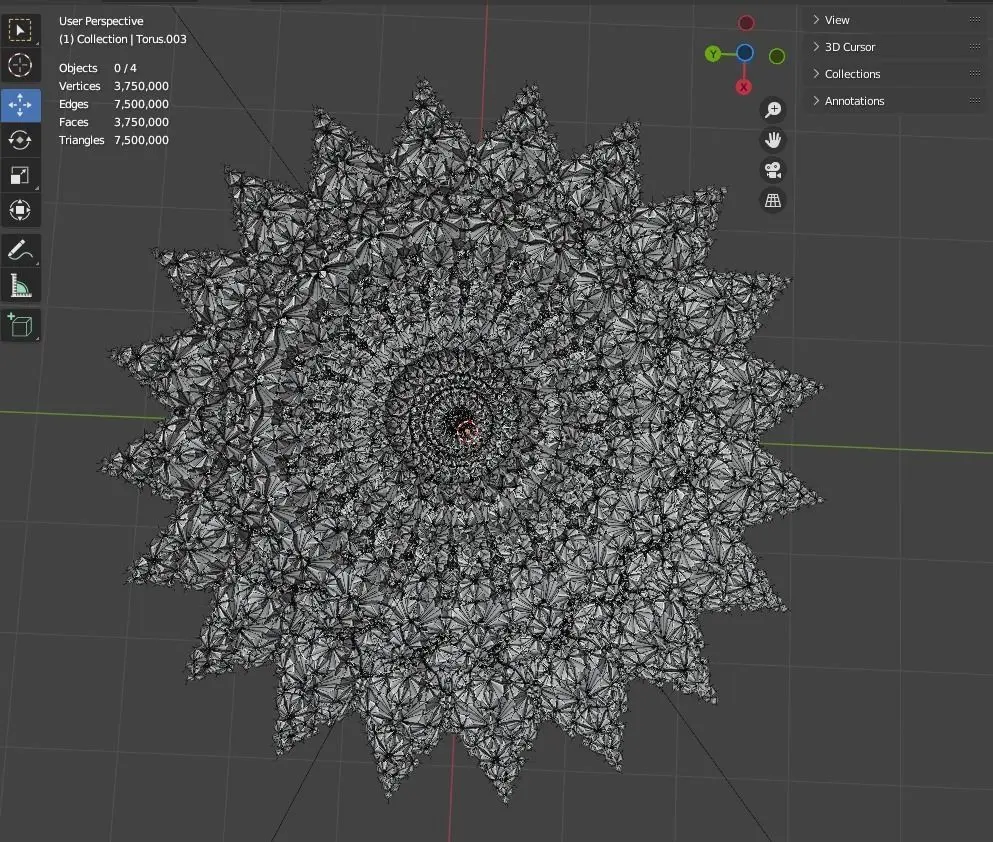Pick the Rotate tool
The width and height of the screenshot is (993, 842).
tap(20, 140)
